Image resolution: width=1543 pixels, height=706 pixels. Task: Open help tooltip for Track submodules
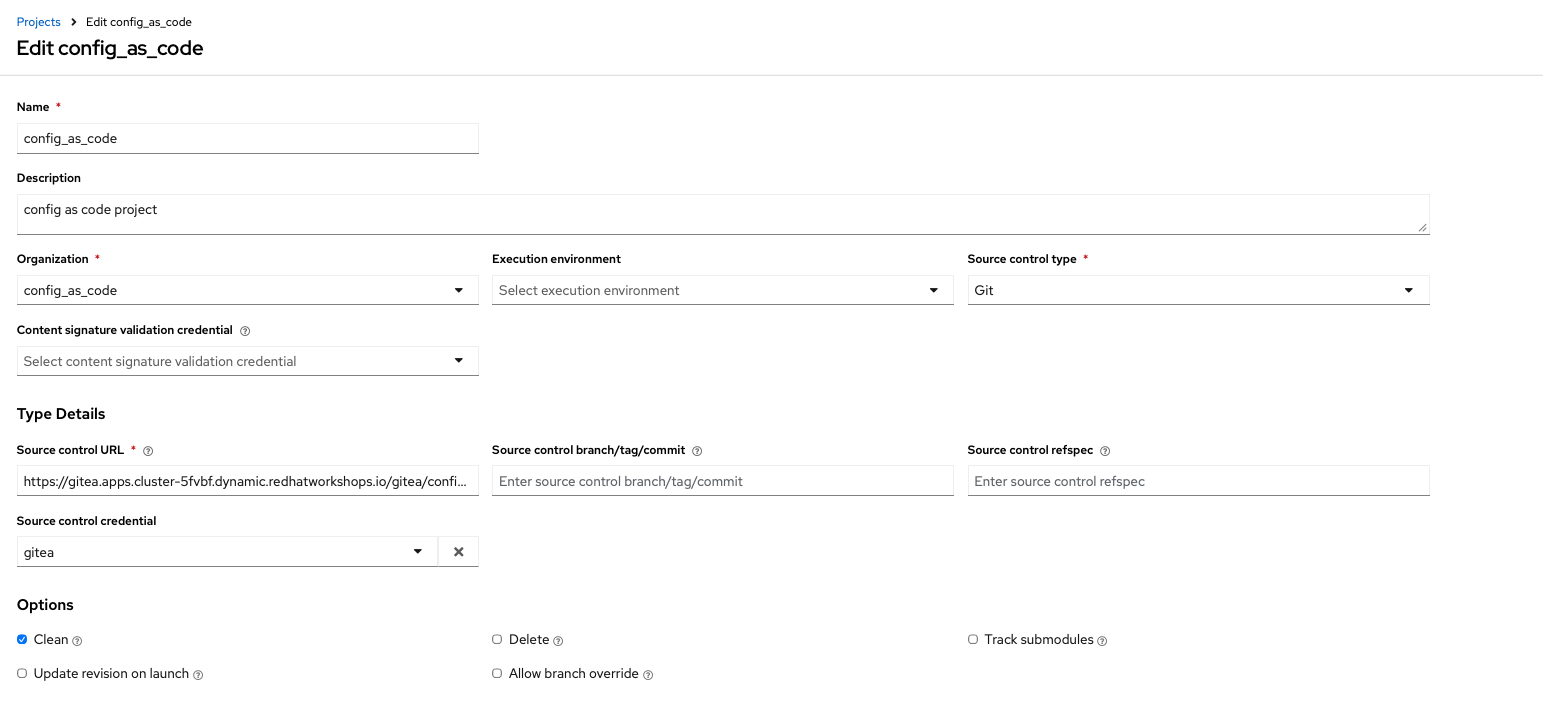1102,641
